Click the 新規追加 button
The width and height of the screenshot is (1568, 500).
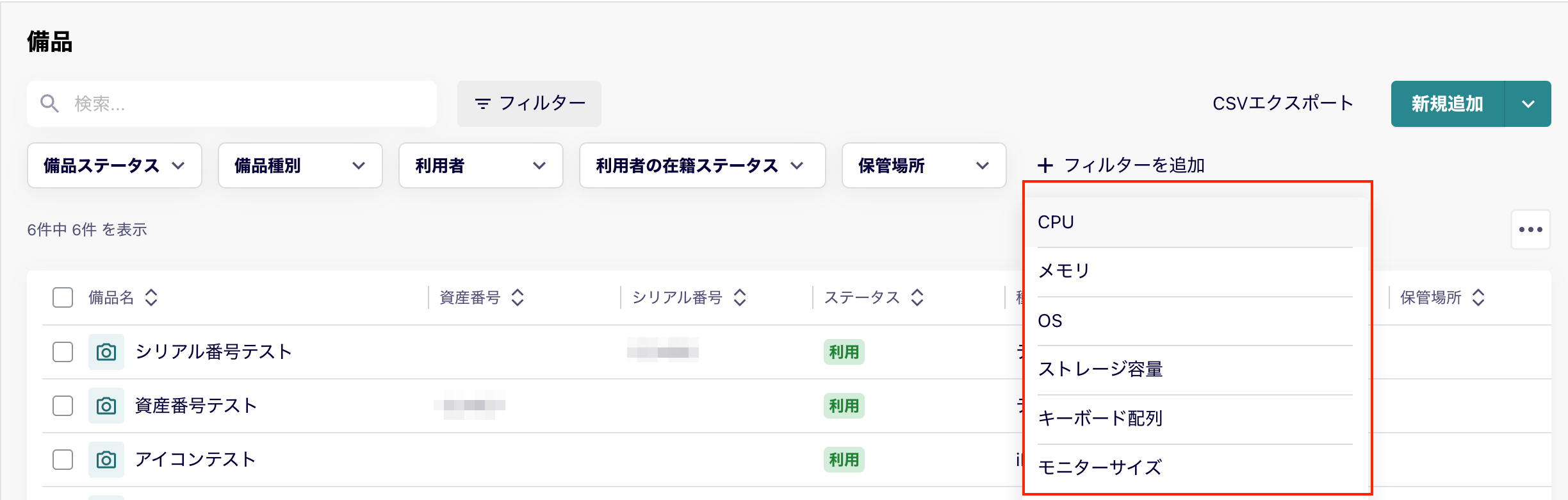pos(1448,104)
